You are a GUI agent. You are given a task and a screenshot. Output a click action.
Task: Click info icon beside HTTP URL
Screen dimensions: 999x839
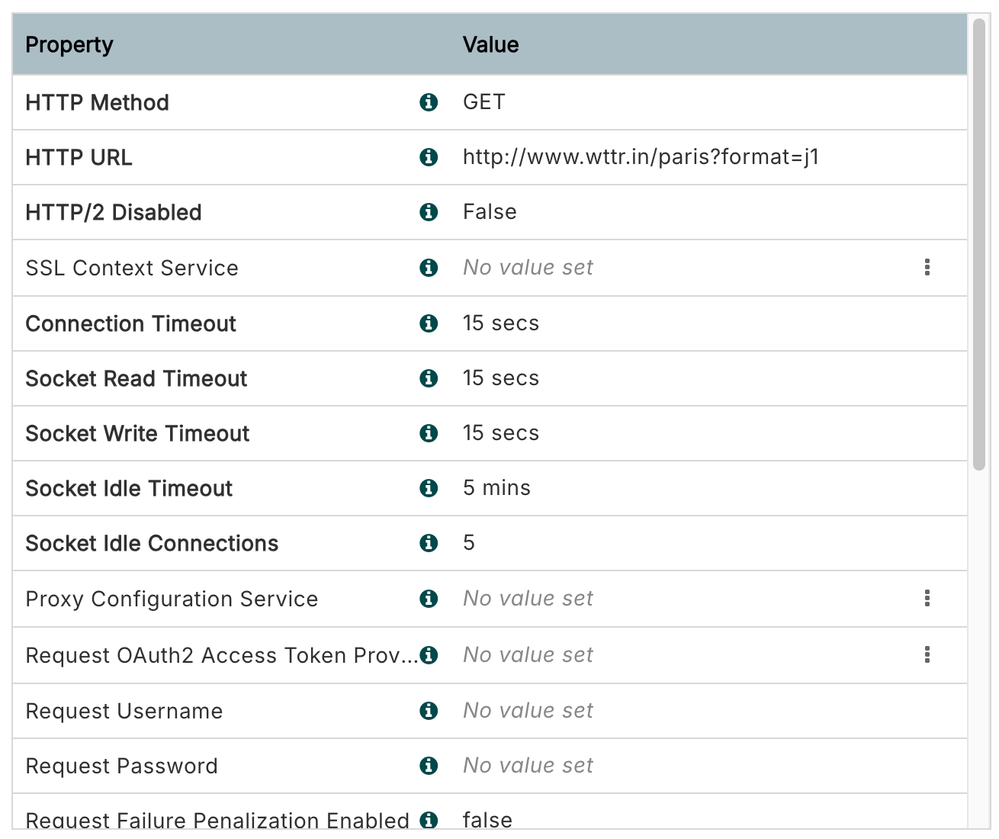(x=429, y=157)
